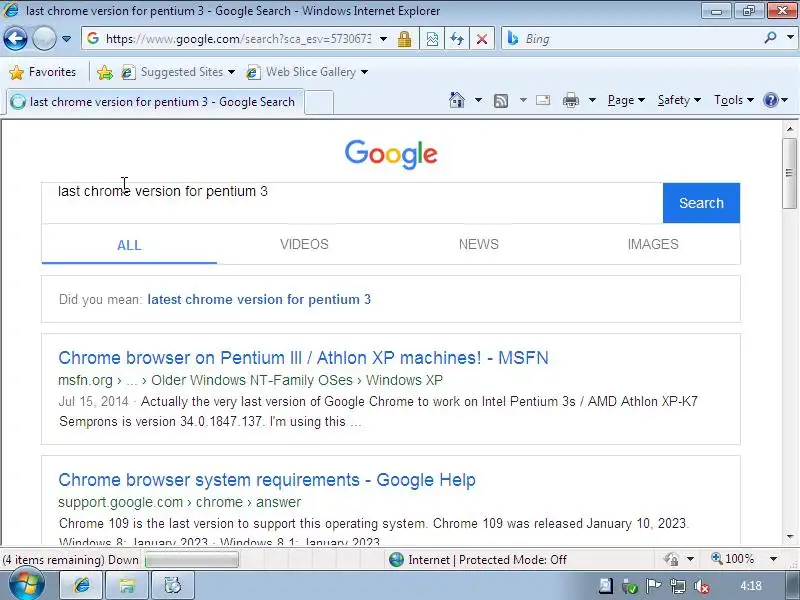Open the Safety menu
The image size is (800, 600).
pos(679,100)
